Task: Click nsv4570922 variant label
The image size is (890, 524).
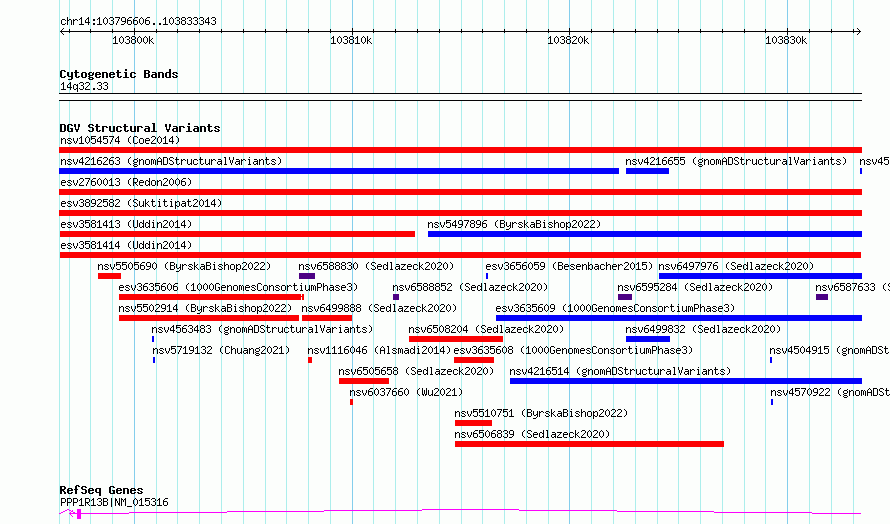Action: click(x=829, y=392)
